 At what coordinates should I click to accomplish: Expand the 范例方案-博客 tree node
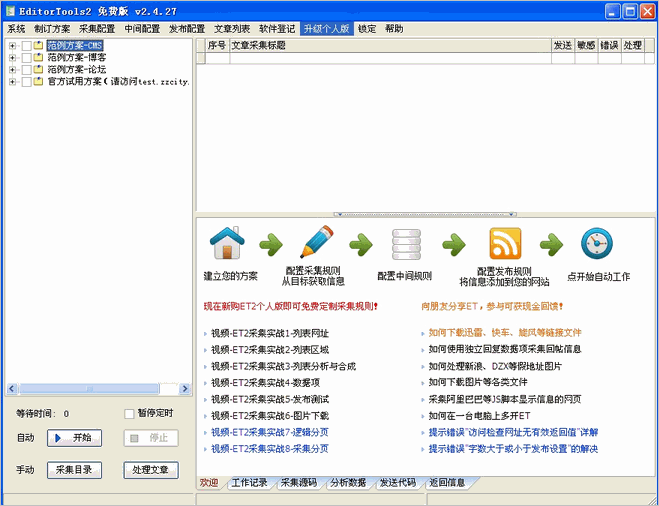coord(12,58)
